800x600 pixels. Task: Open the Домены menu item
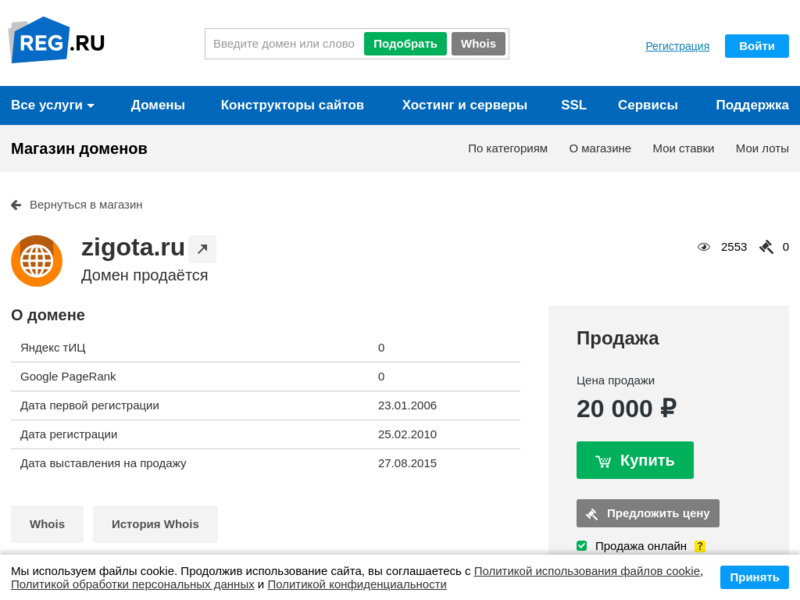pos(158,105)
